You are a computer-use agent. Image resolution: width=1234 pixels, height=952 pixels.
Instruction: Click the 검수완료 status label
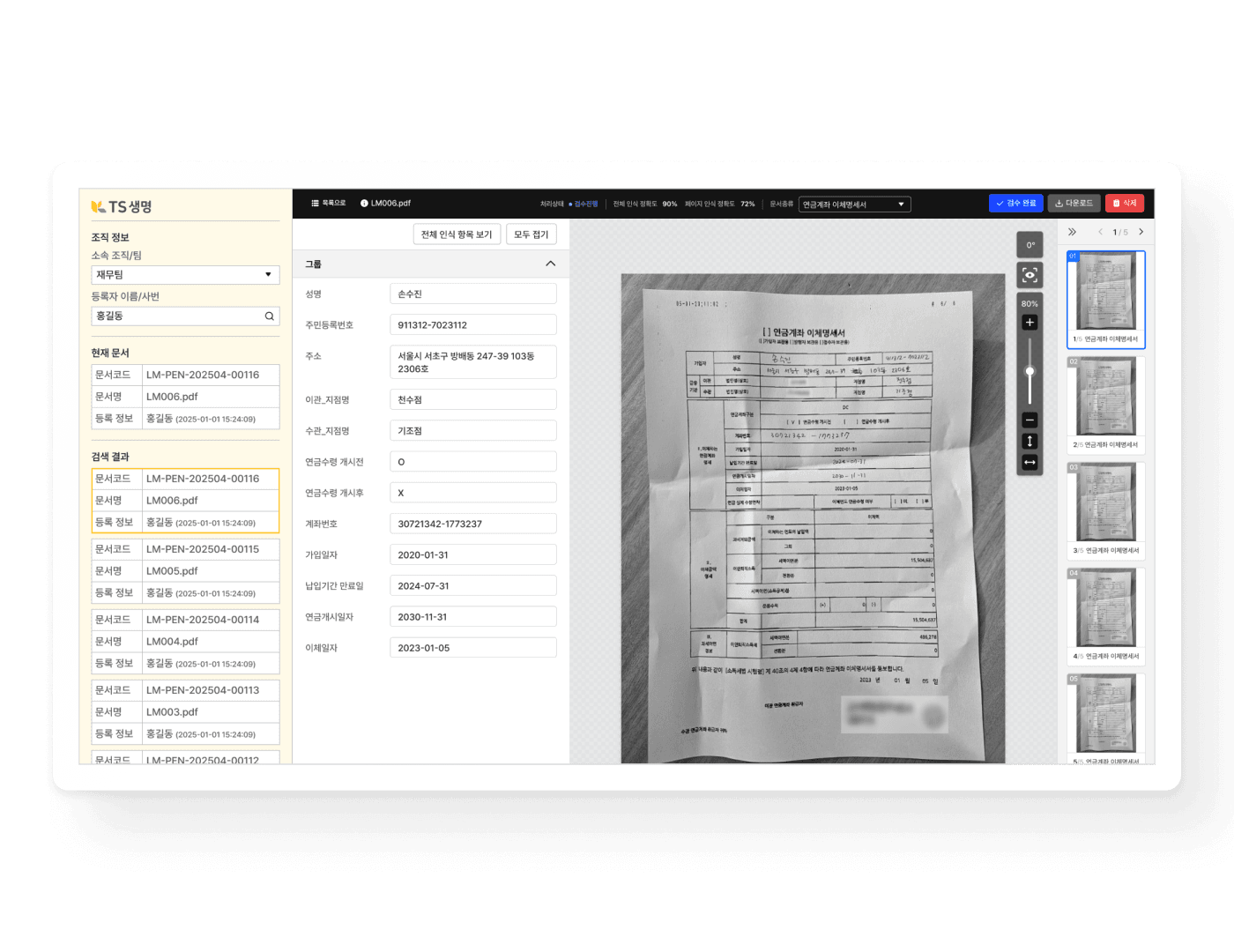tap(585, 204)
